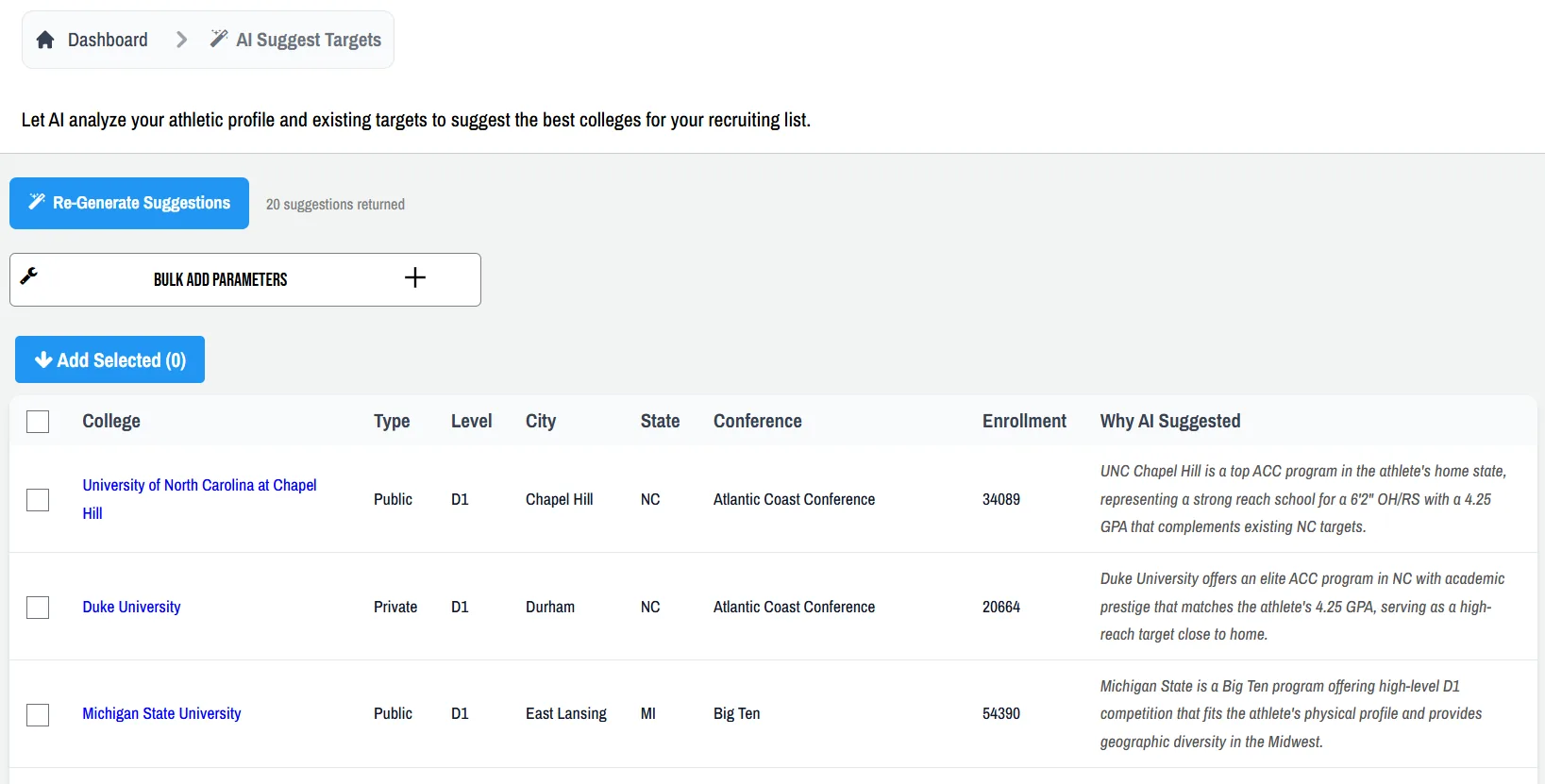Image resolution: width=1545 pixels, height=784 pixels.
Task: Expand Bulk Add Parameters with plus icon
Action: (x=415, y=277)
